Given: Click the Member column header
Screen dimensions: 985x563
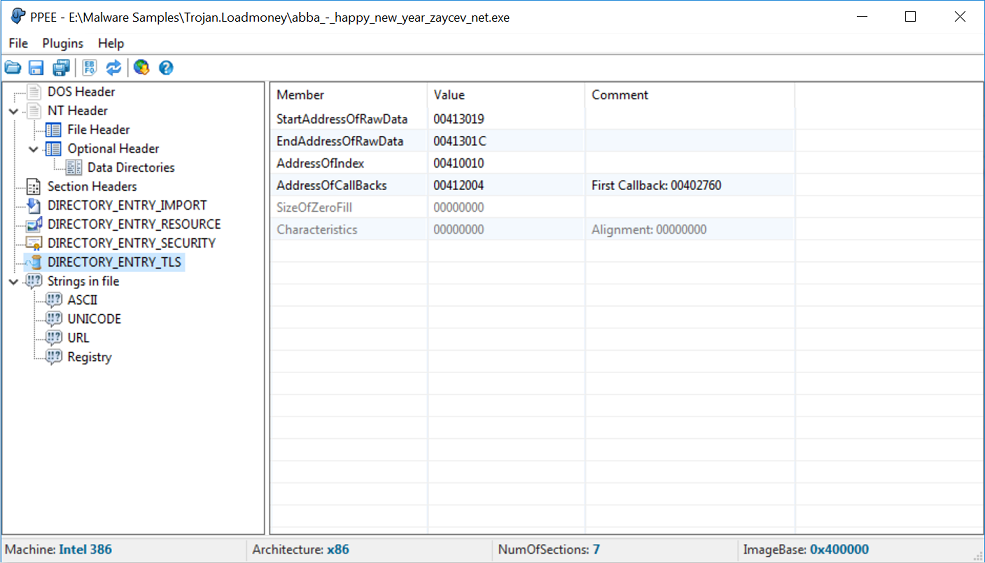Looking at the screenshot, I should (349, 95).
